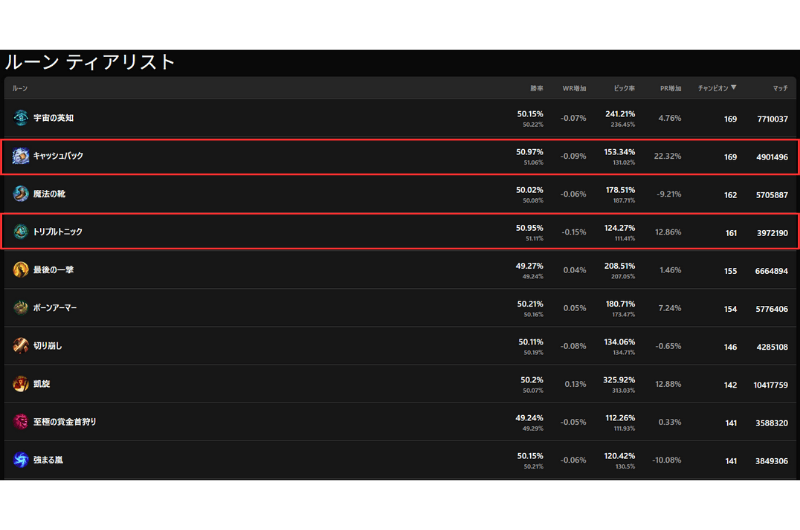The width and height of the screenshot is (800, 530).
Task: Sort by the ピック率 column header
Action: click(x=624, y=88)
